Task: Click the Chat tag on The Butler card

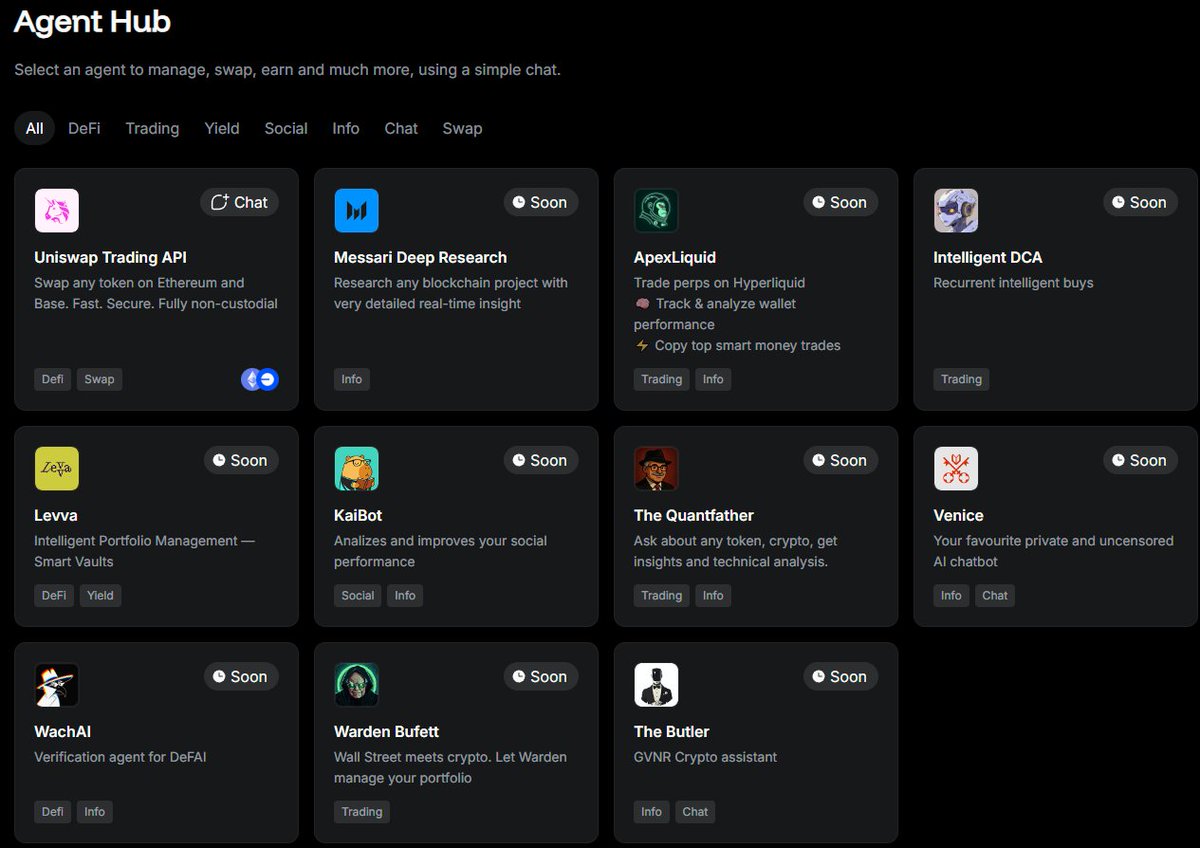Action: click(x=695, y=811)
